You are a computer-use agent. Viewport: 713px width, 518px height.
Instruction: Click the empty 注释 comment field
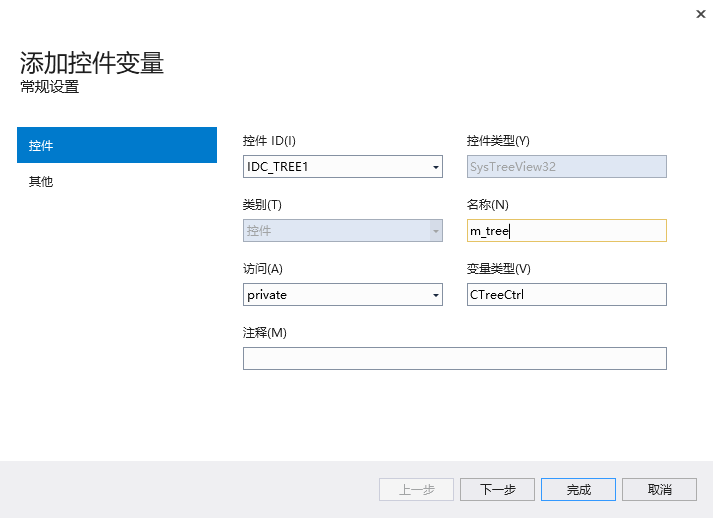point(455,359)
